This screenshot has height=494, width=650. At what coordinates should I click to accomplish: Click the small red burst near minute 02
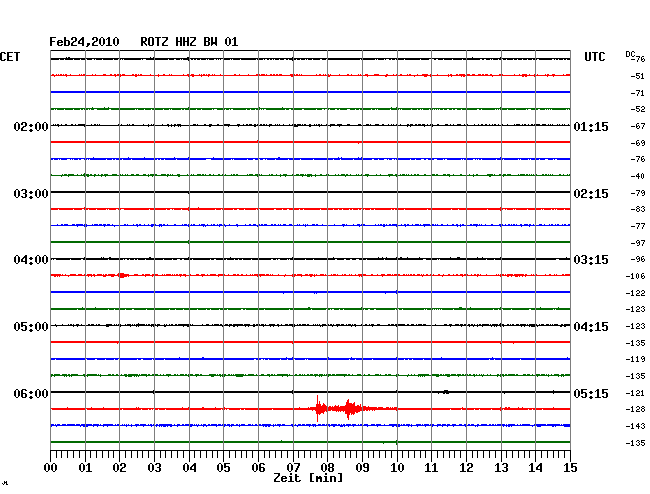point(123,275)
